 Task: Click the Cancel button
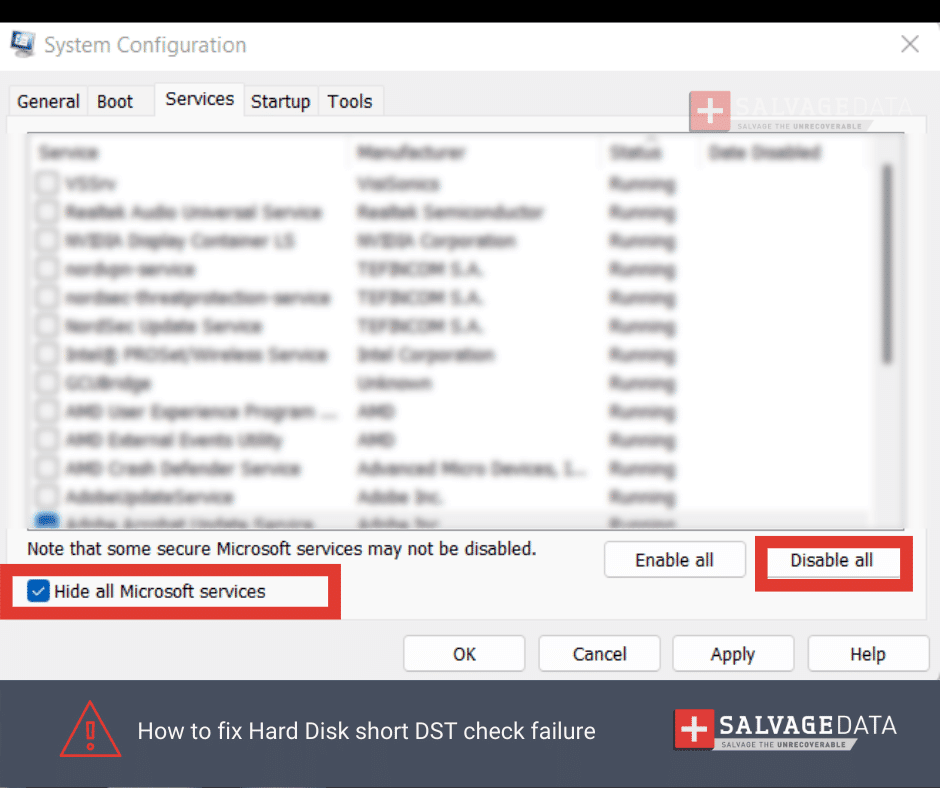[x=599, y=654]
